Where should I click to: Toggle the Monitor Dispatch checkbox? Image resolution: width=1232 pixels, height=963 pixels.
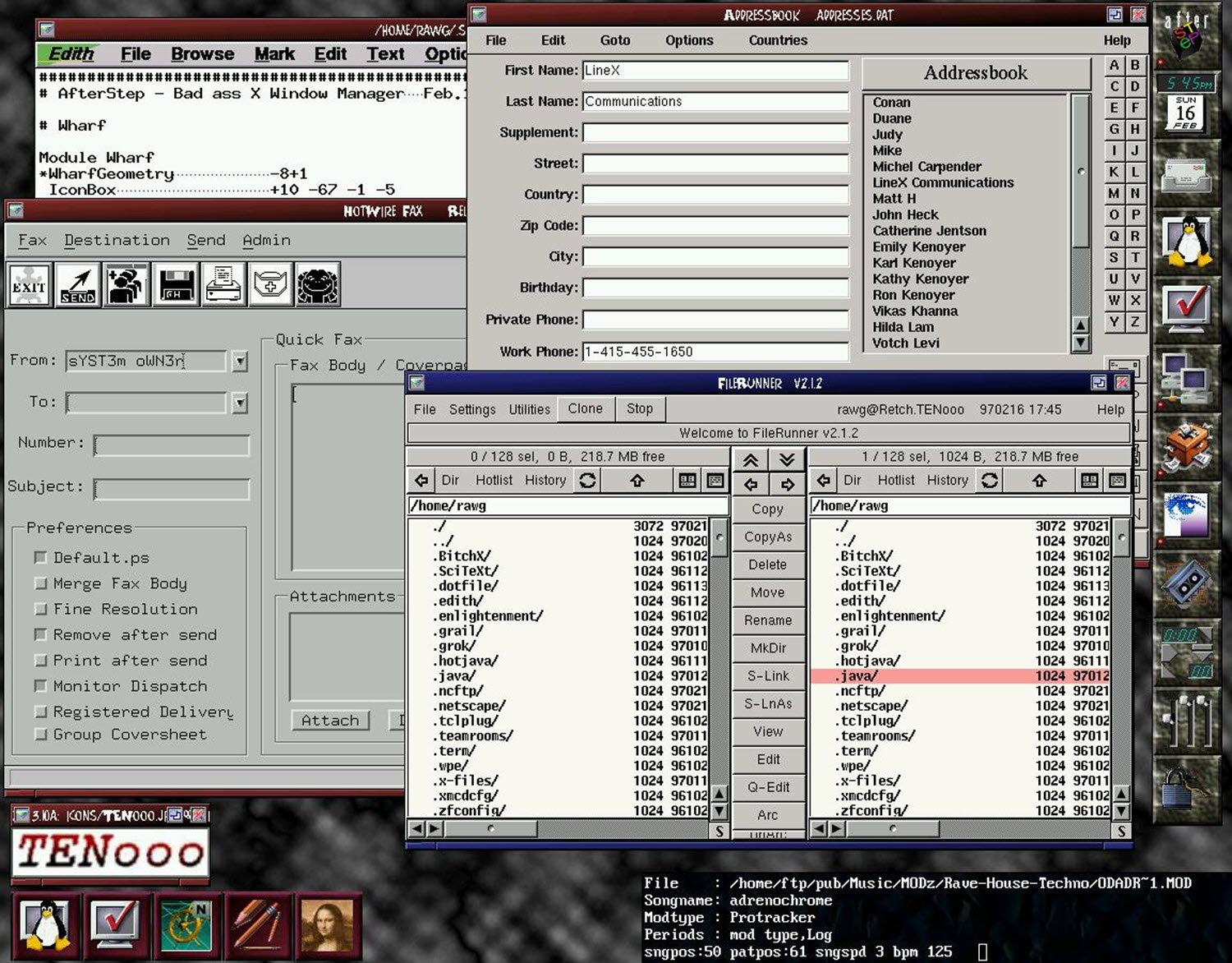pyautogui.click(x=40, y=685)
